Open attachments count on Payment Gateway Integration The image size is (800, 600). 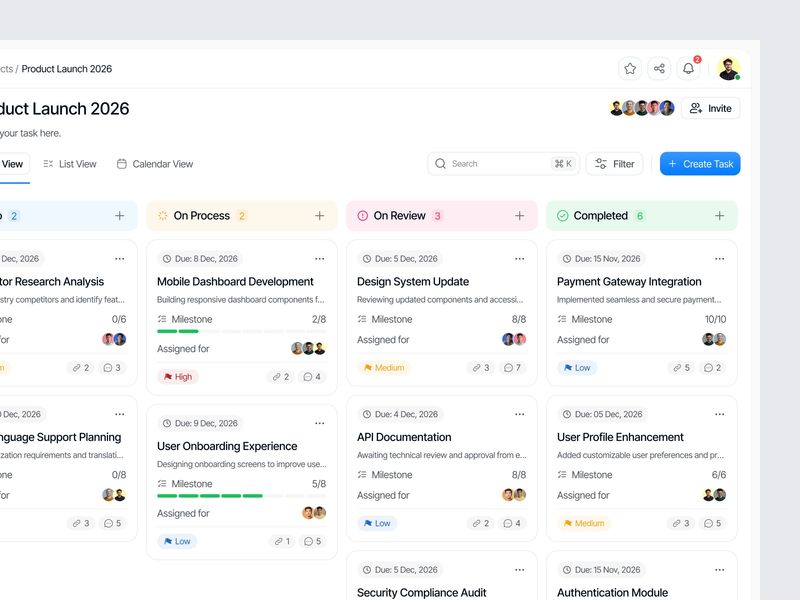click(681, 368)
